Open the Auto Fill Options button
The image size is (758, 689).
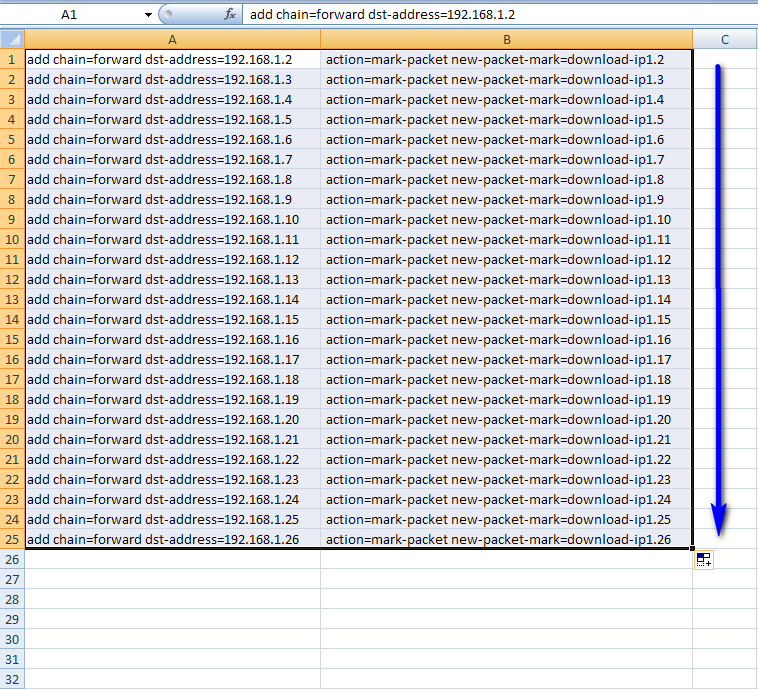(703, 560)
